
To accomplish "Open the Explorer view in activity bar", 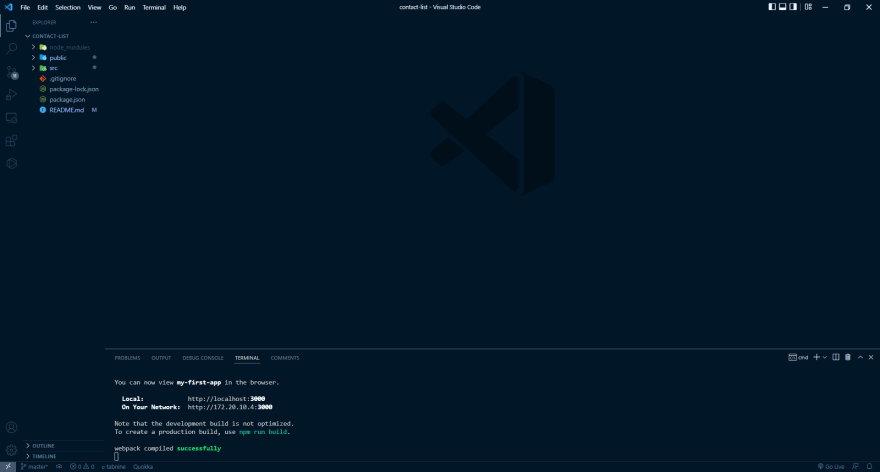I will pos(11,26).
